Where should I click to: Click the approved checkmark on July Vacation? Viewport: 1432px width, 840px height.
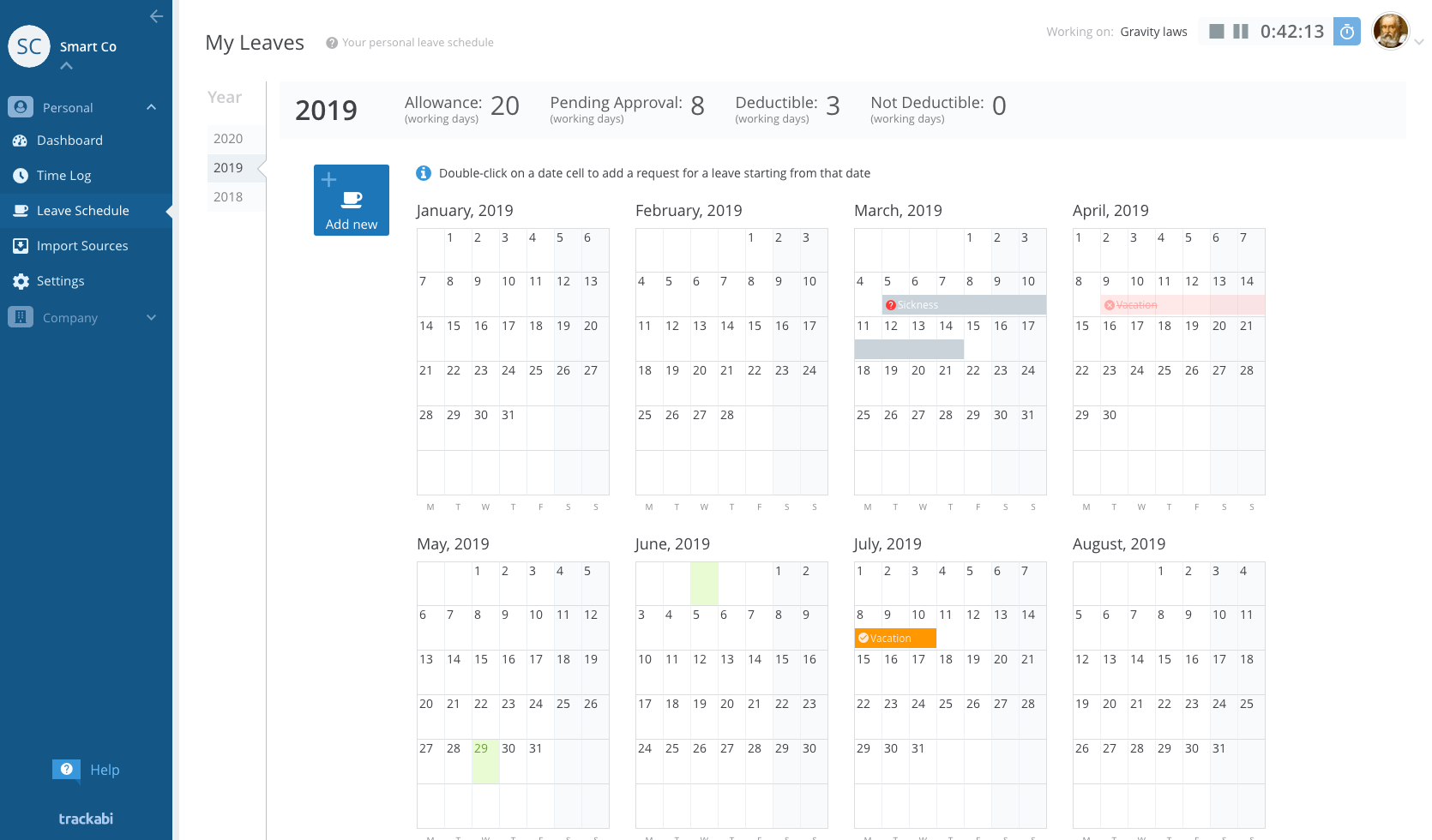click(863, 639)
